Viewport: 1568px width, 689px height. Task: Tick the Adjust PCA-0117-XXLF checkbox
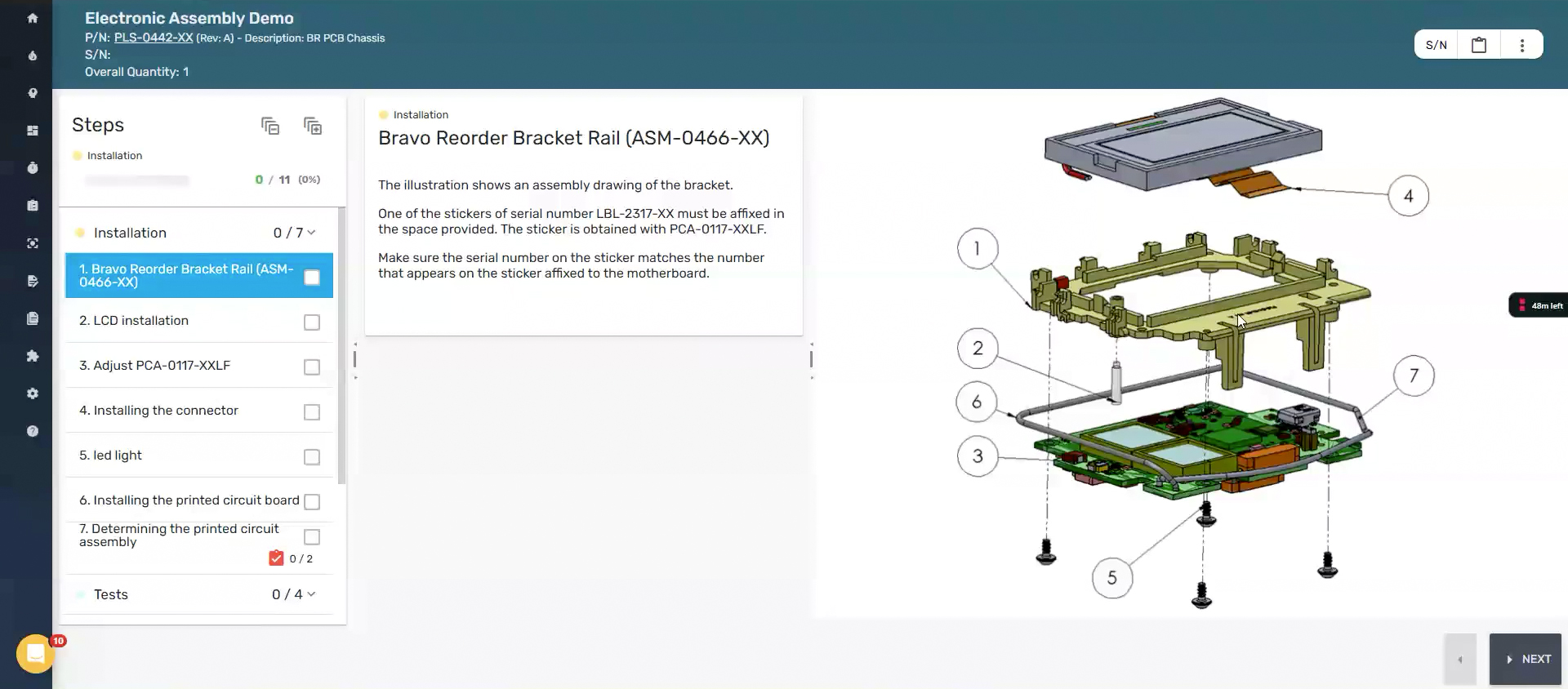312,367
